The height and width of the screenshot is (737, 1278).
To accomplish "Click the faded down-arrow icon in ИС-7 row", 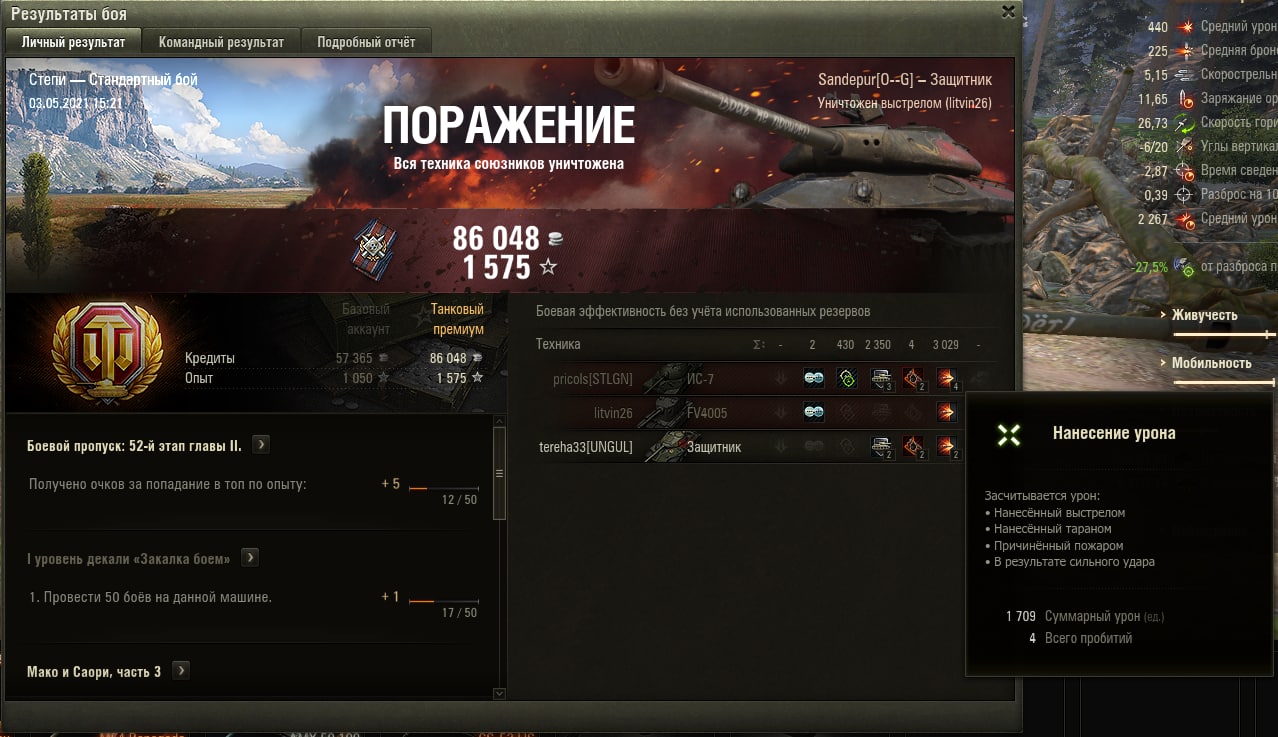I will 781,379.
